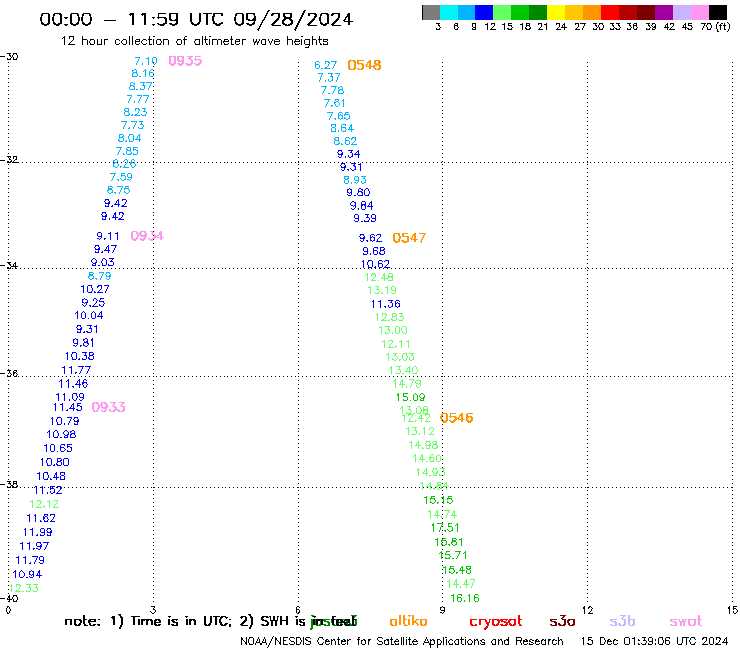The height and width of the screenshot is (650, 740).
Task: Select the 12 hour collection subtitle
Action: (x=194, y=42)
